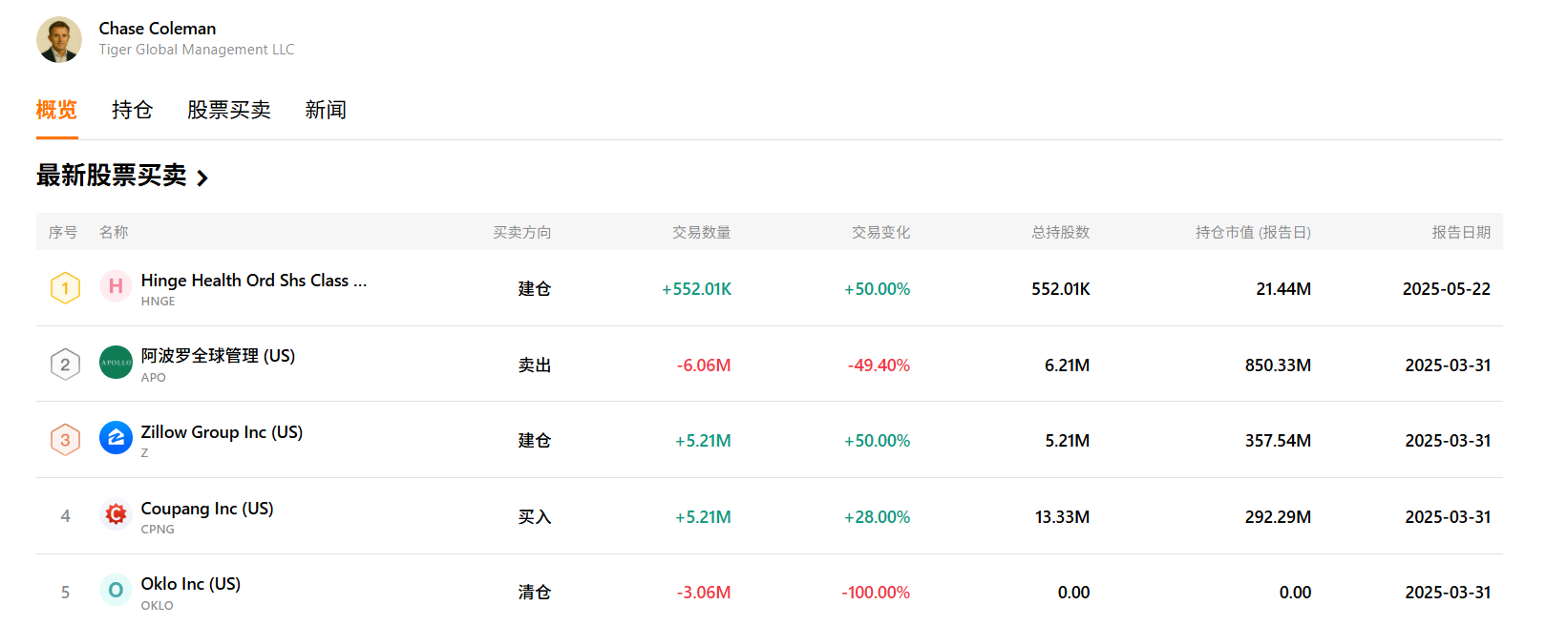Click 买入 direction in Coupang row
1568x626 pixels.
point(535,517)
